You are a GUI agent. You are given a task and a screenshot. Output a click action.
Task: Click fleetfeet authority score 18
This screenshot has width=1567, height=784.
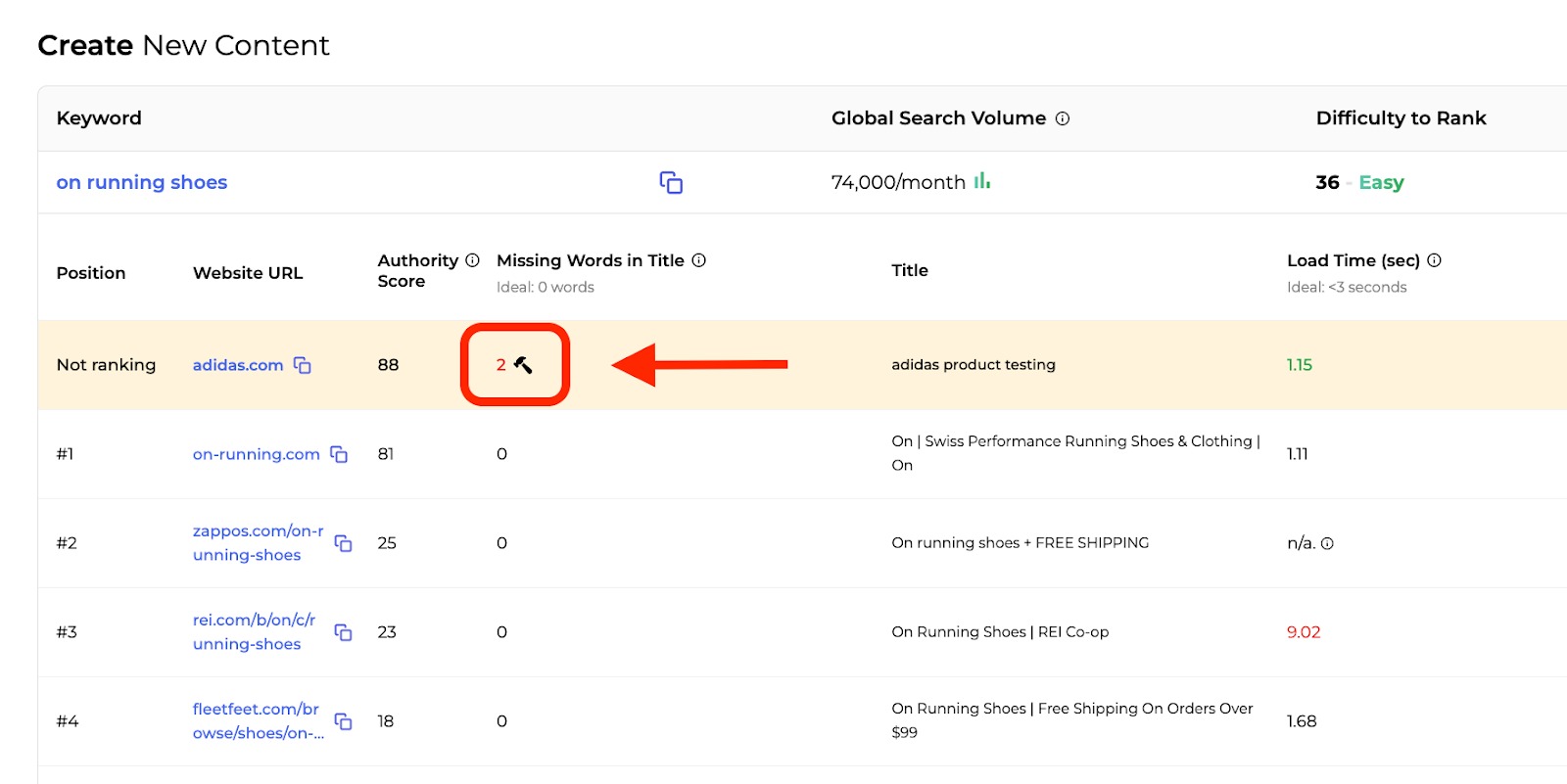click(x=386, y=721)
